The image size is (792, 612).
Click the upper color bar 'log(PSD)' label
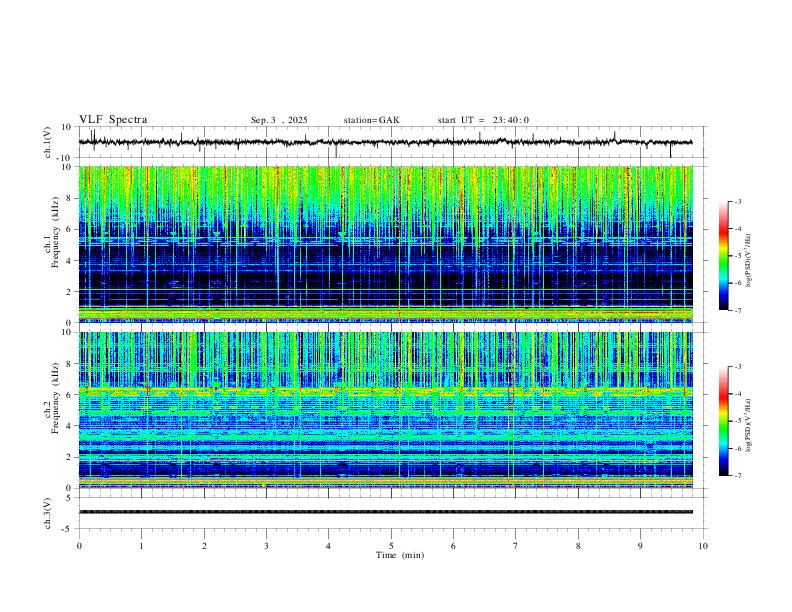click(749, 260)
